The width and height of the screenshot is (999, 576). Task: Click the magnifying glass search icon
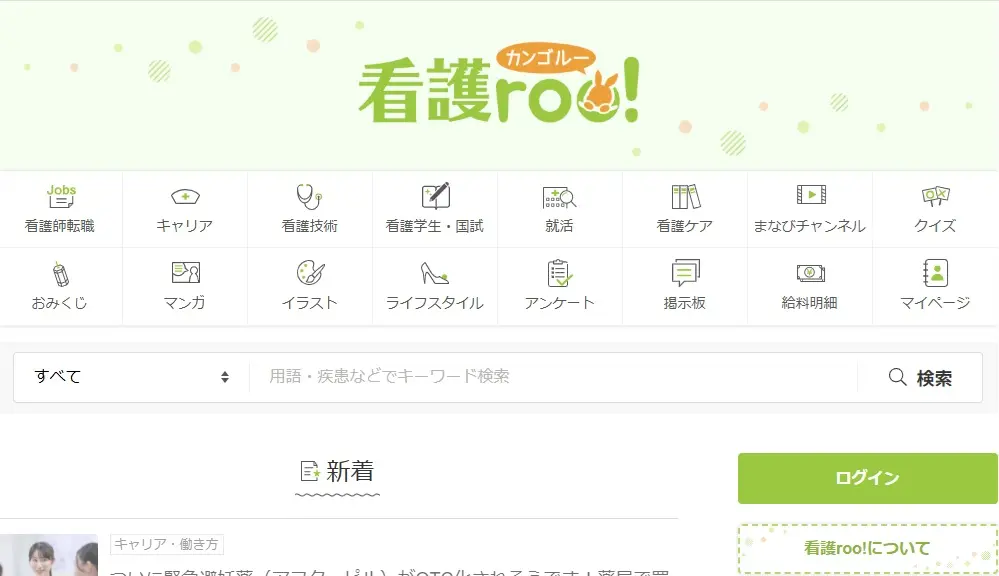click(897, 377)
